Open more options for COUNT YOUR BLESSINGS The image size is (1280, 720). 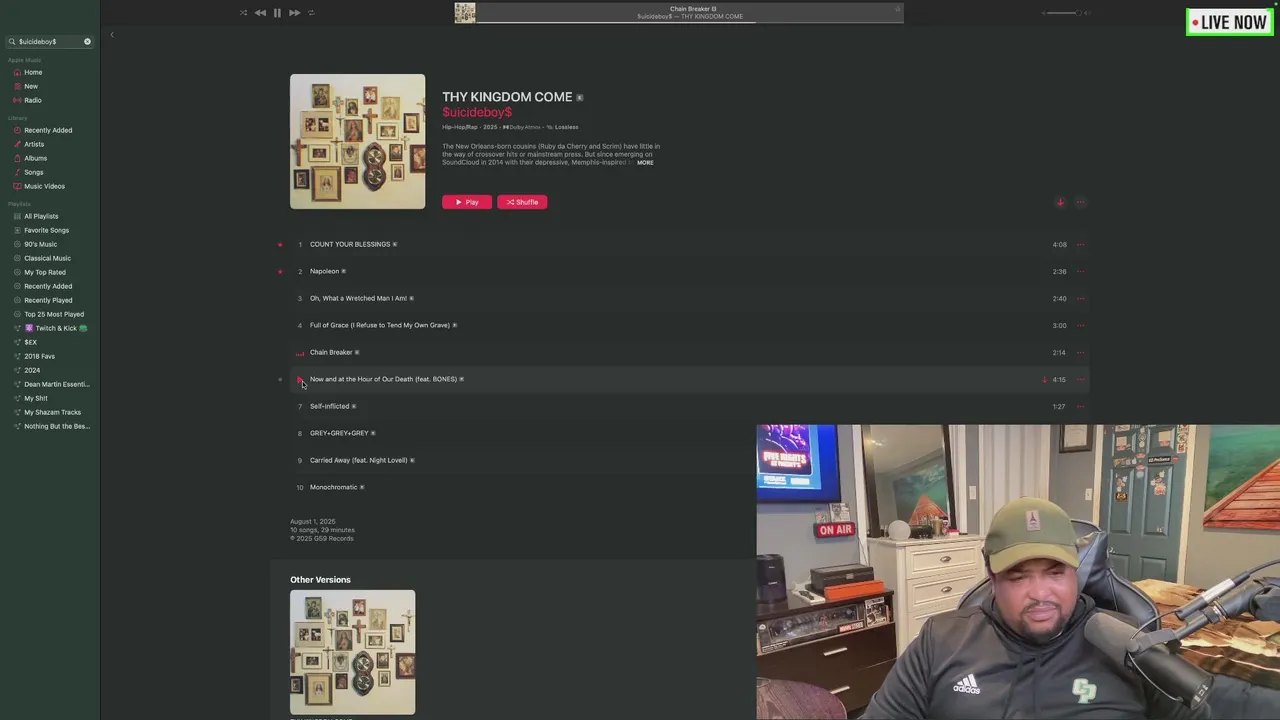(x=1080, y=244)
